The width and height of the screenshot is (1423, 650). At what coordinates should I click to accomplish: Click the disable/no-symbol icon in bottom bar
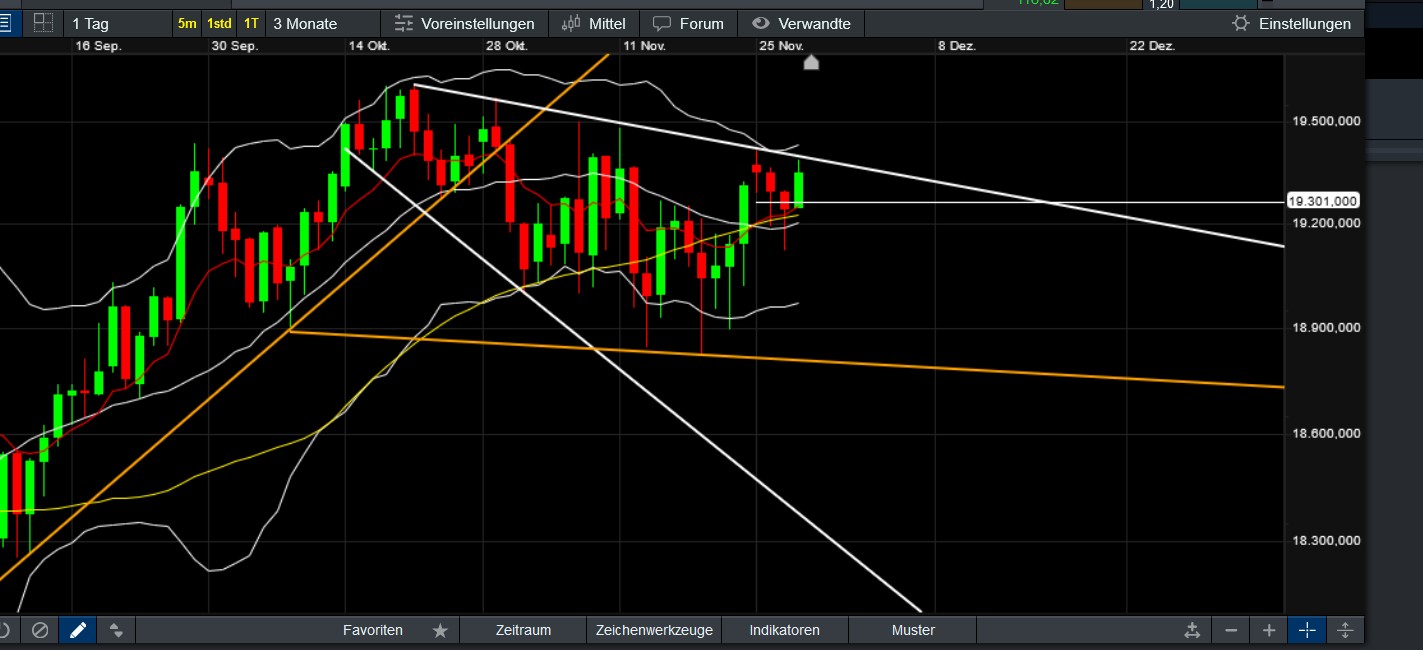[x=40, y=630]
